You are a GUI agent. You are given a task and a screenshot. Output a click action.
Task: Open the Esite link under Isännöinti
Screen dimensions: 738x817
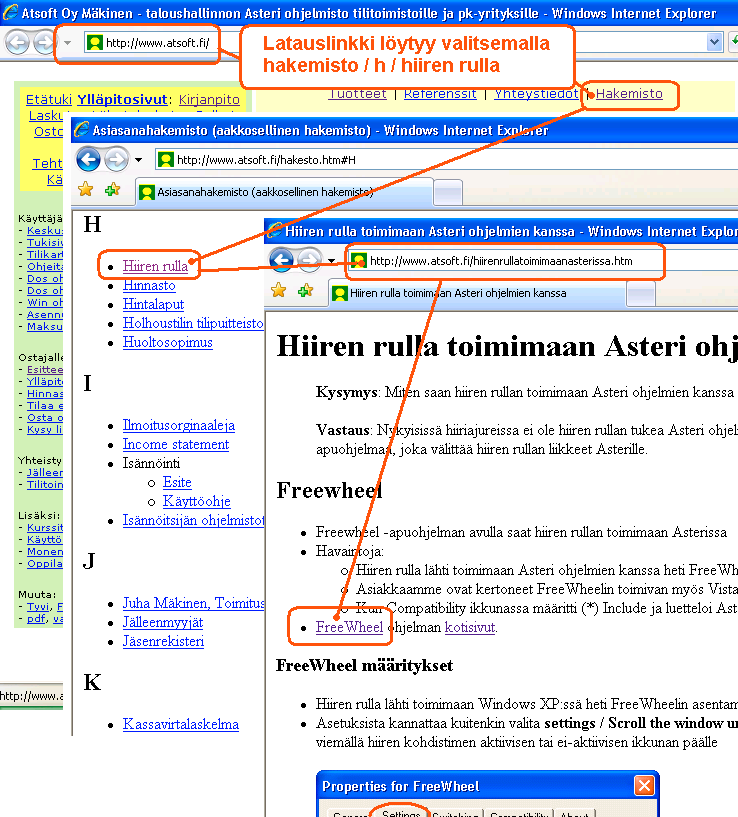click(177, 482)
